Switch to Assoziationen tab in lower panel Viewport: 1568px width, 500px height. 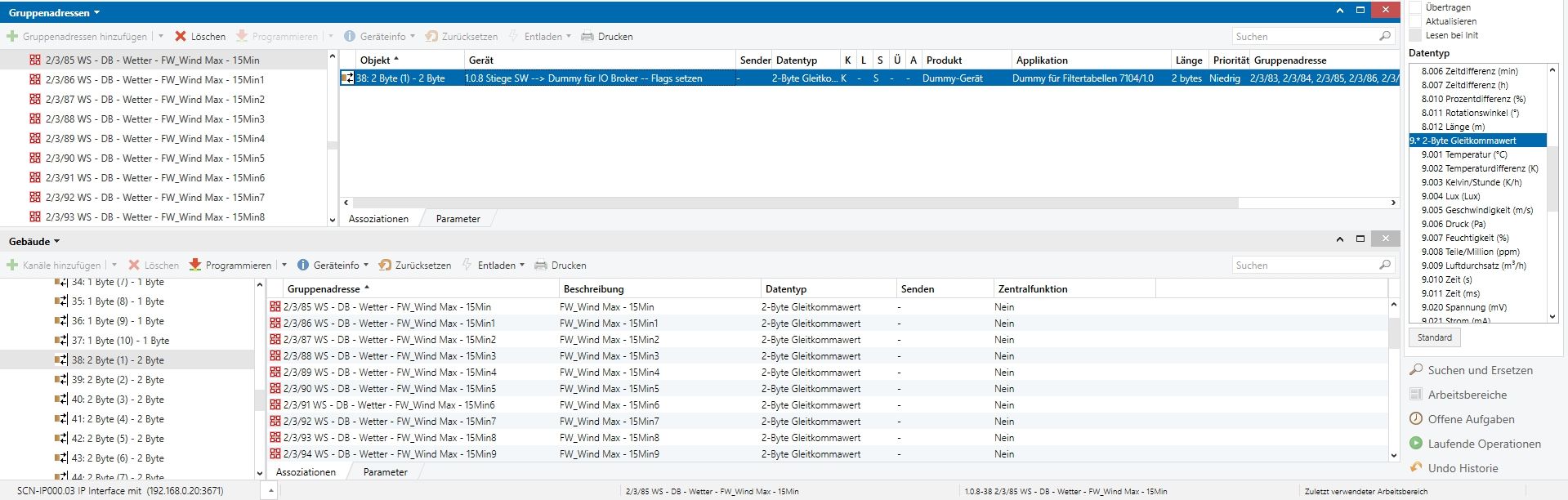pos(306,472)
